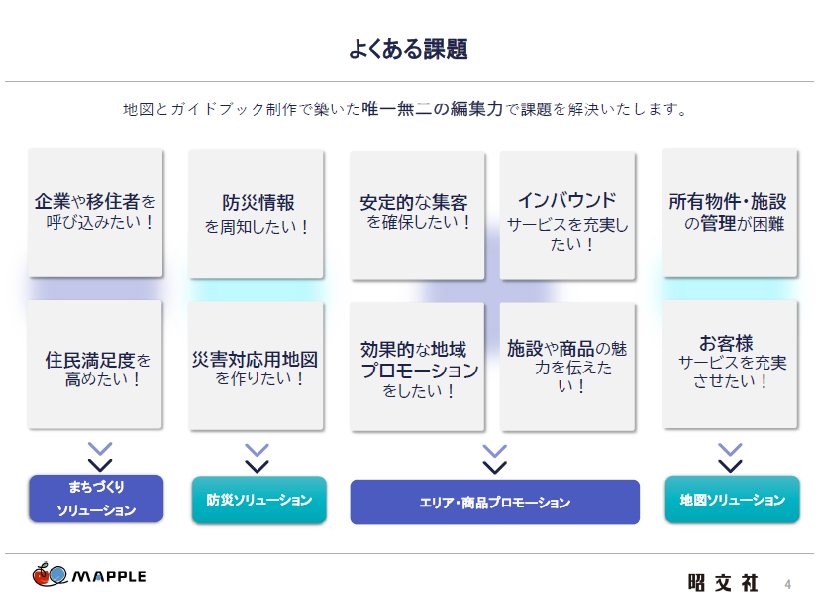The image size is (820, 613).
Task: Click chevron arrows above エリア・商品プロモーション
Action: [x=494, y=459]
